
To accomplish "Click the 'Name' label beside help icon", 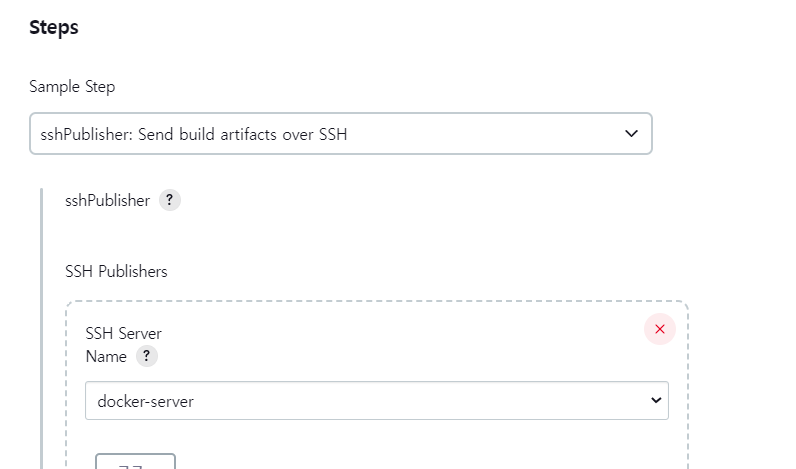I will coord(106,356).
